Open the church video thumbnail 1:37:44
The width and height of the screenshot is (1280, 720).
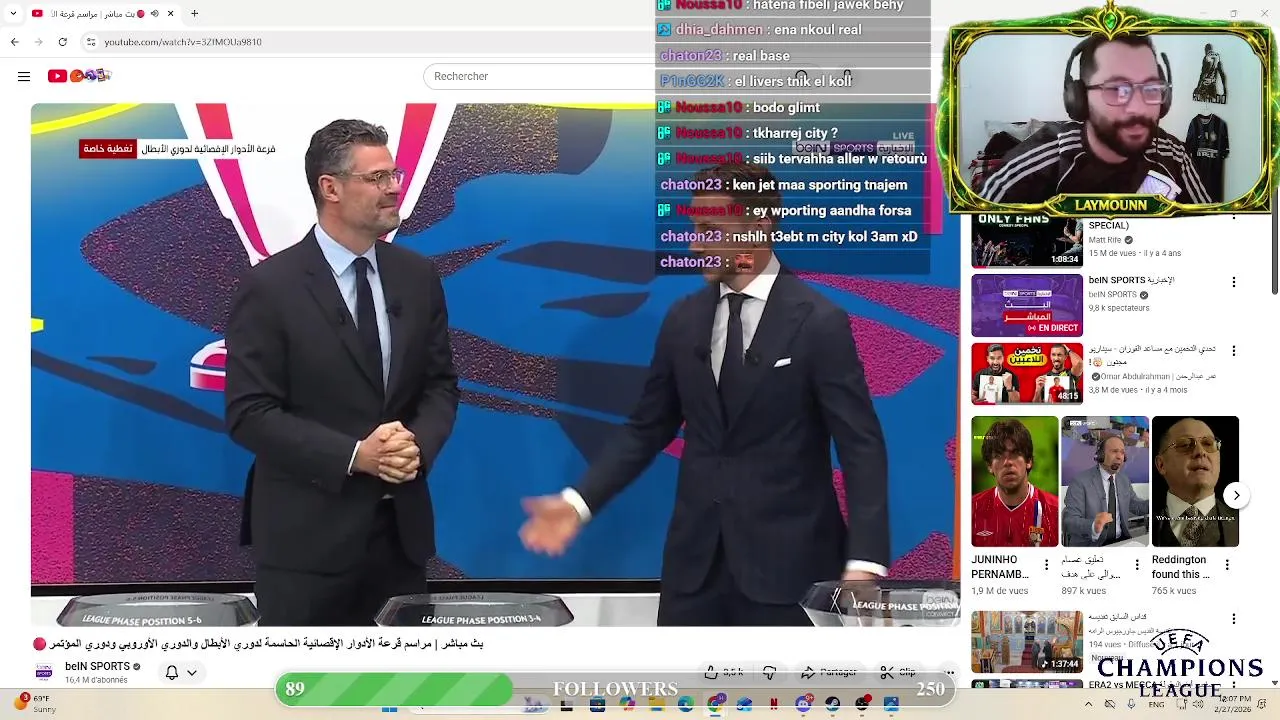click(1027, 641)
